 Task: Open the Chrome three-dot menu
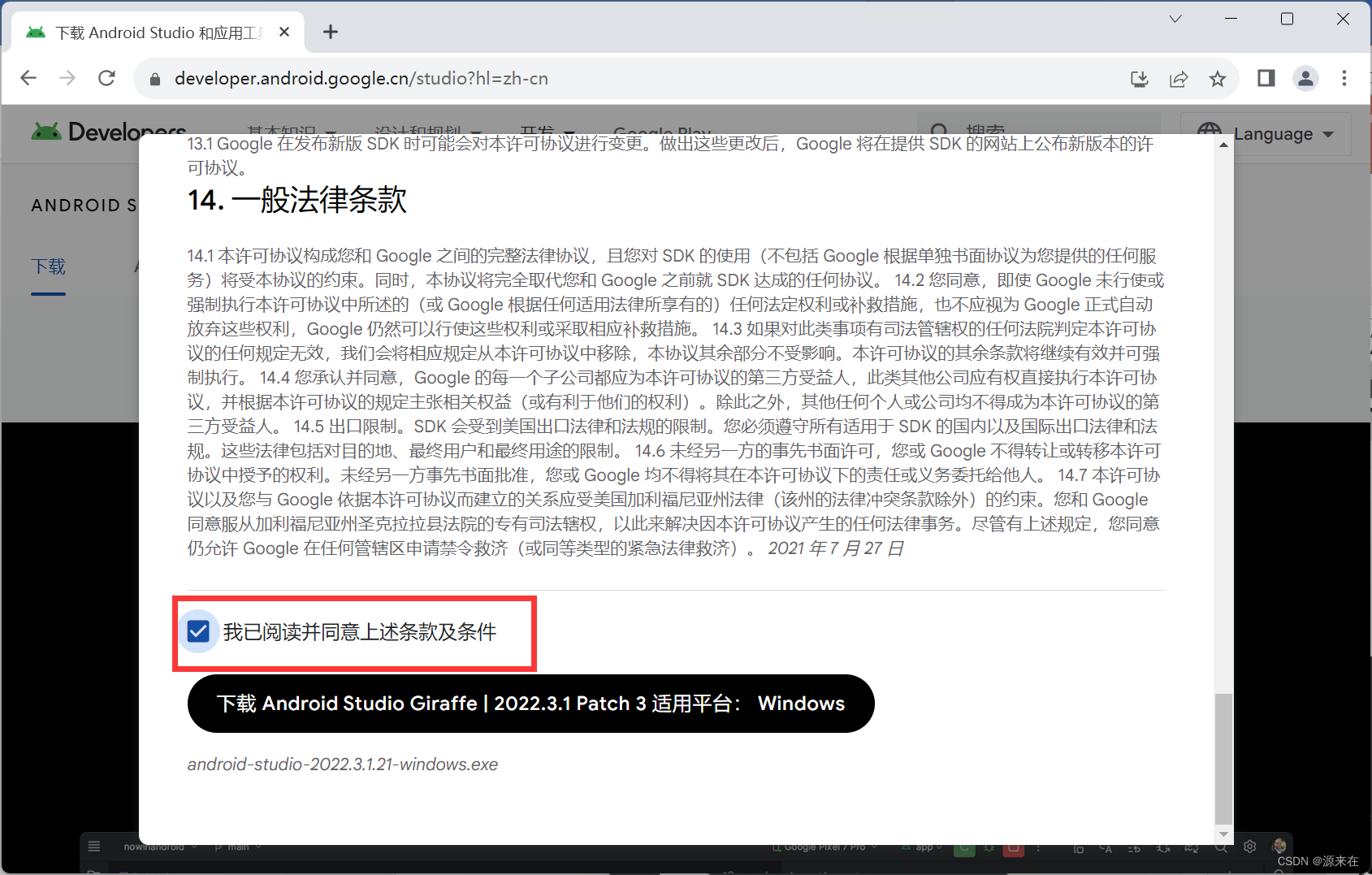pyautogui.click(x=1344, y=78)
